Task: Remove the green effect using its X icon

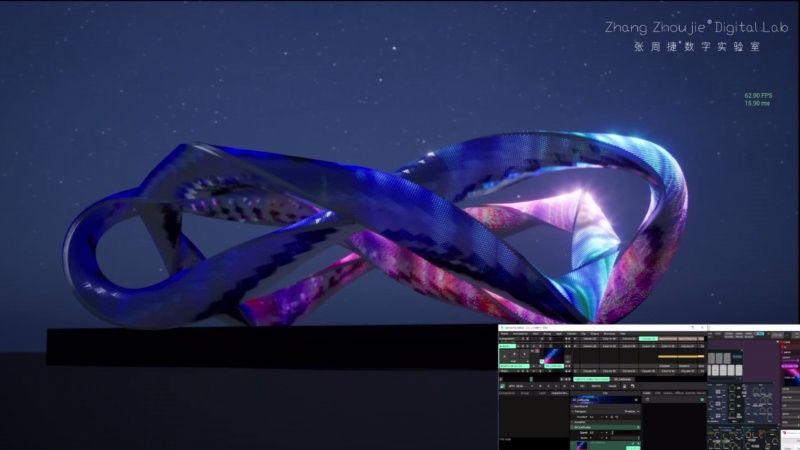Action: click(638, 427)
